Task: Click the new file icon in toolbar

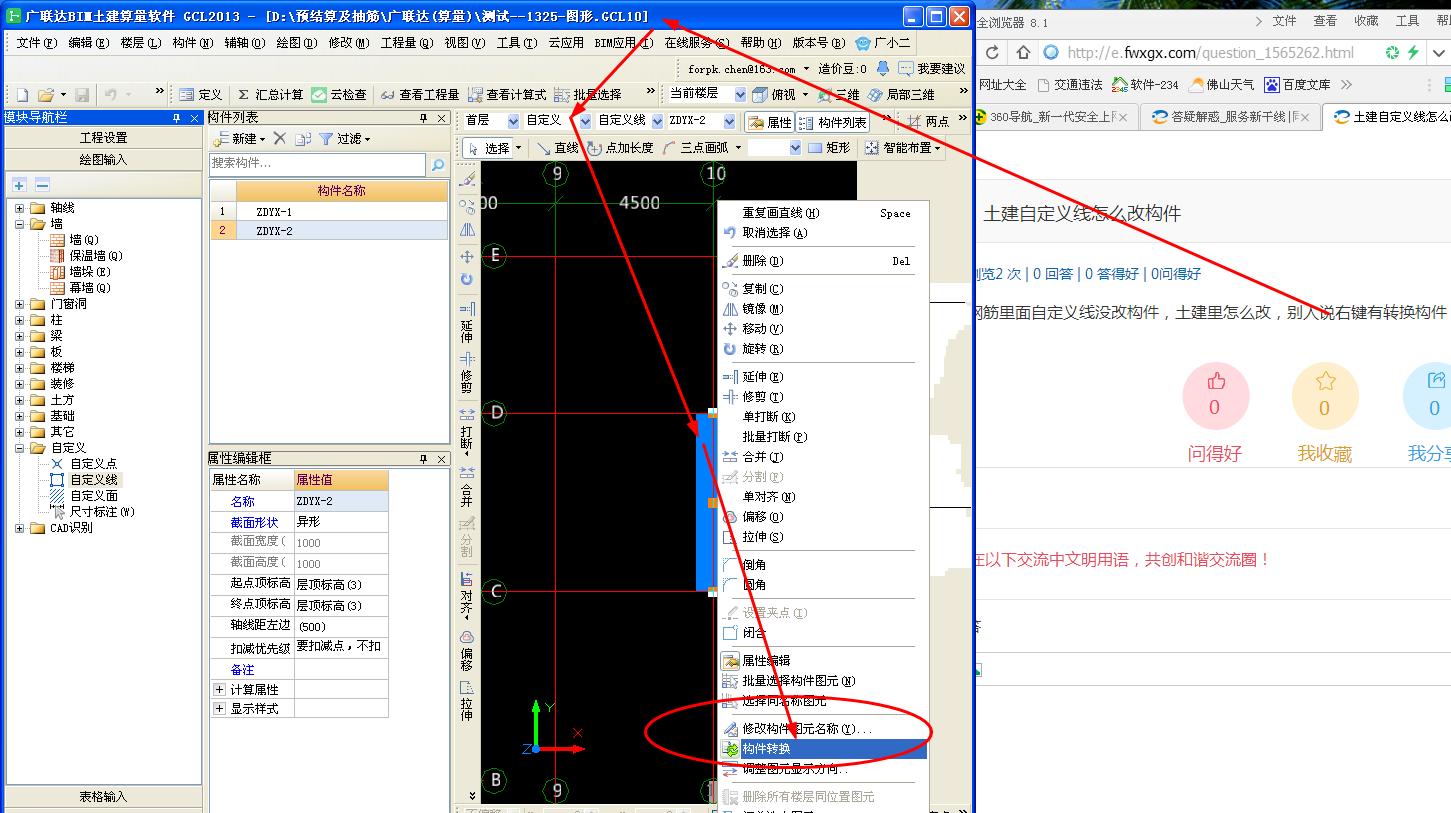Action: pos(22,95)
